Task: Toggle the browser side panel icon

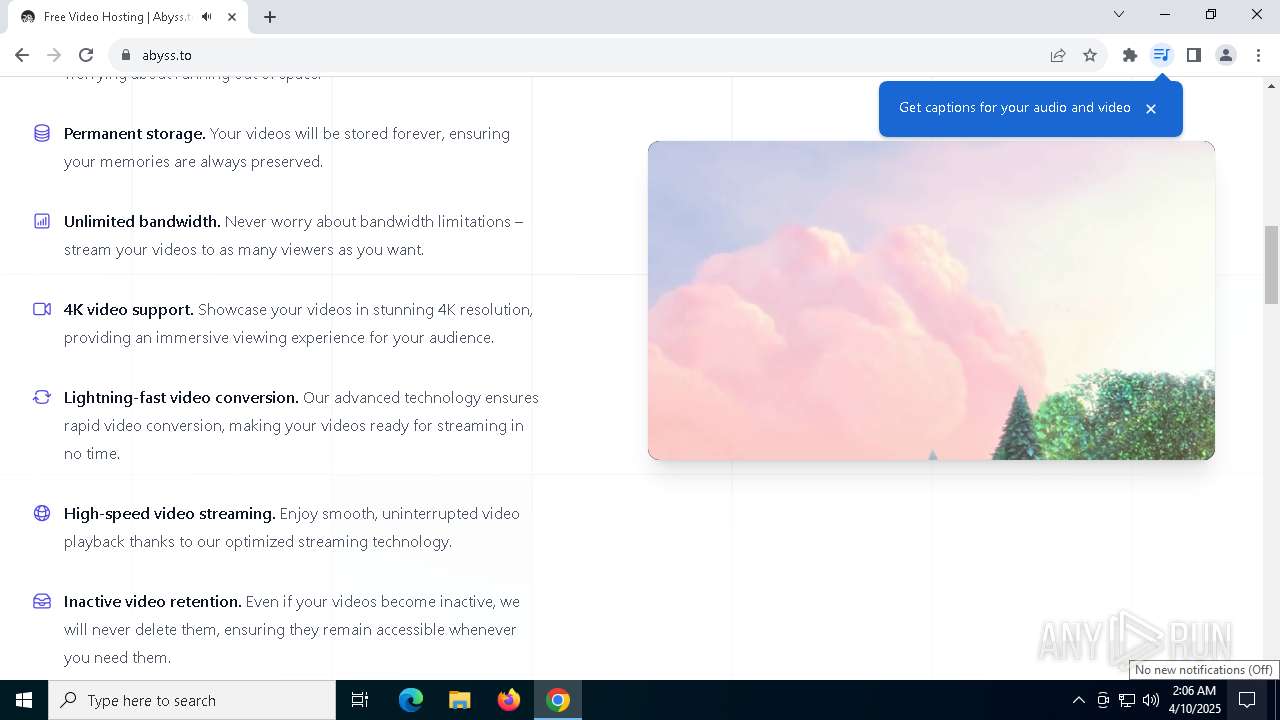Action: (1194, 55)
